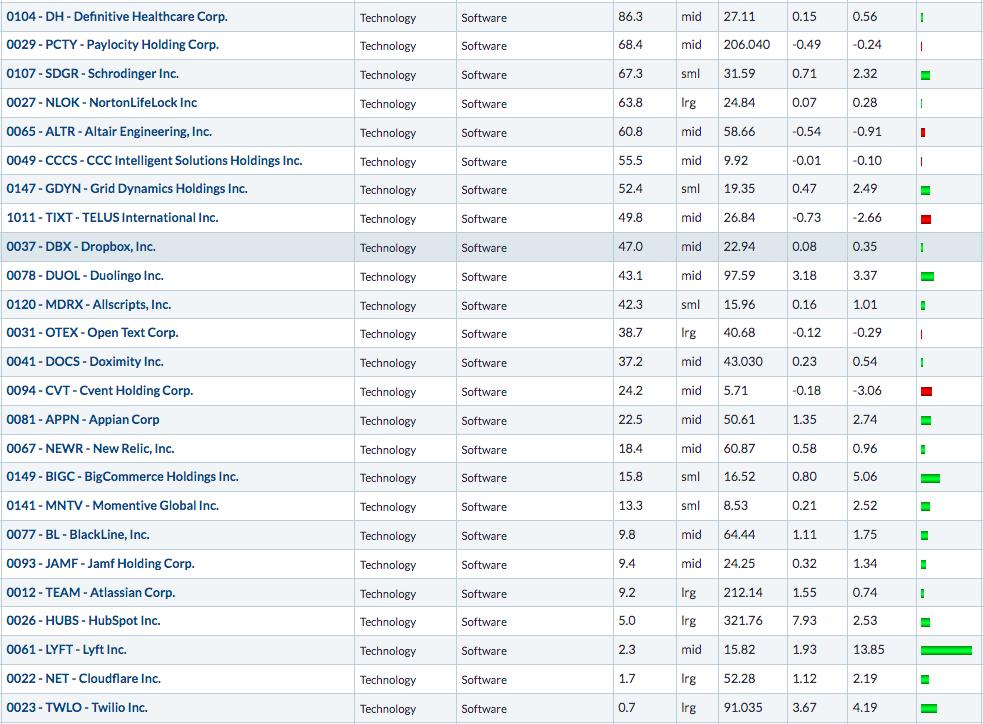Open the Paylocity Holding Corp. link
The image size is (983, 724).
click(x=112, y=45)
